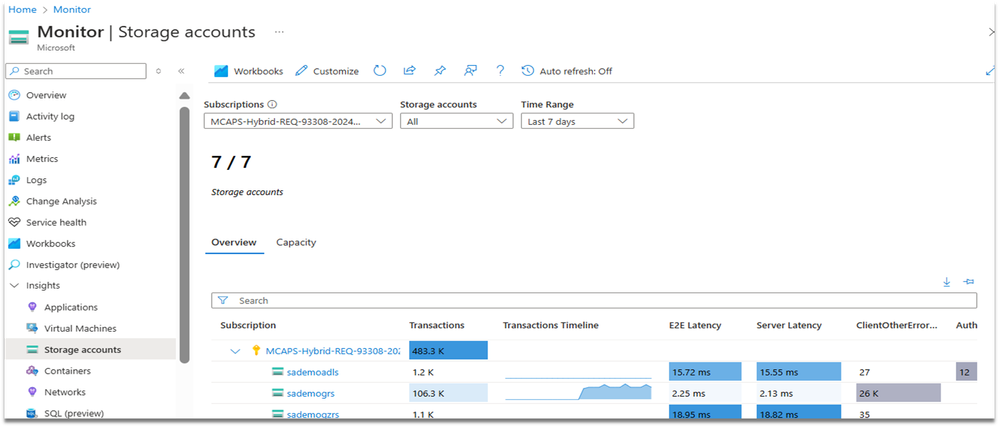Click the Home breadcrumb link

tap(22, 10)
